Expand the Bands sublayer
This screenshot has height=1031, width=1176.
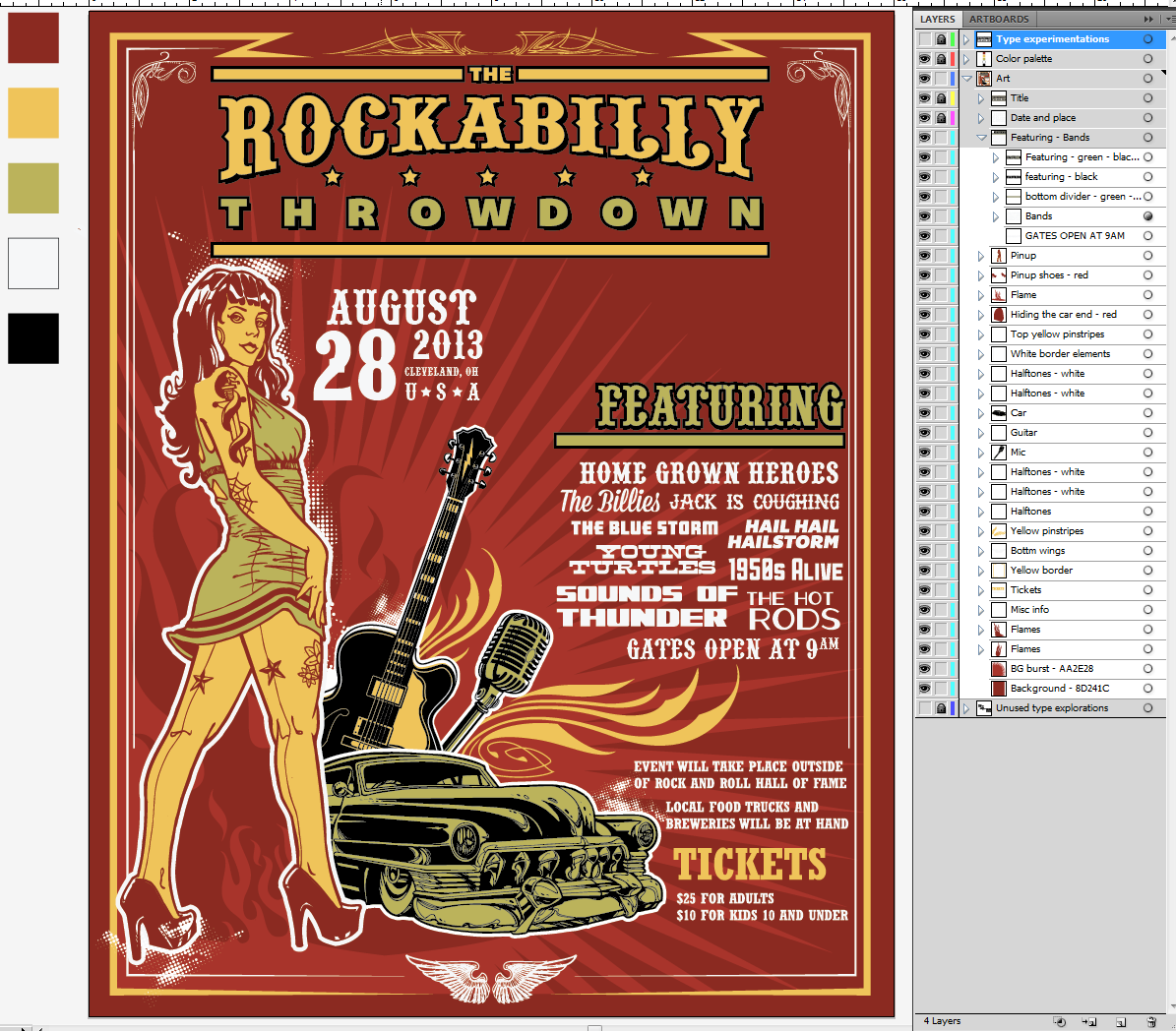(x=996, y=216)
